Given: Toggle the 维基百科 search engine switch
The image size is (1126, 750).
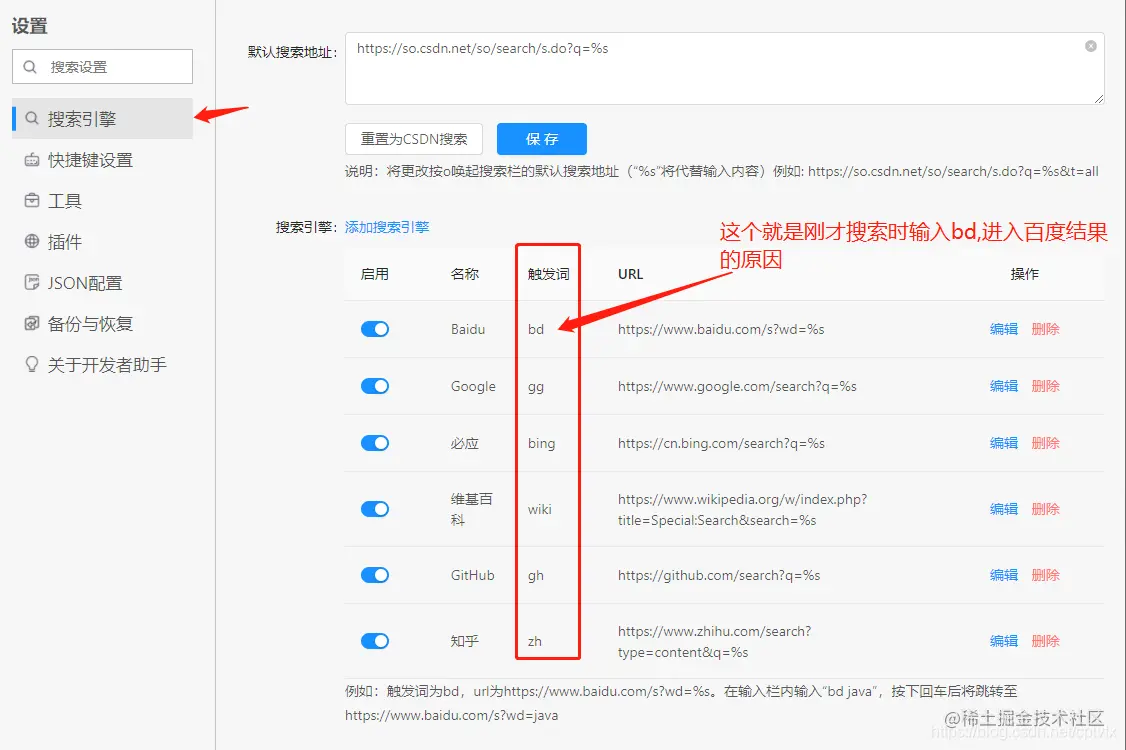Looking at the screenshot, I should tap(375, 509).
